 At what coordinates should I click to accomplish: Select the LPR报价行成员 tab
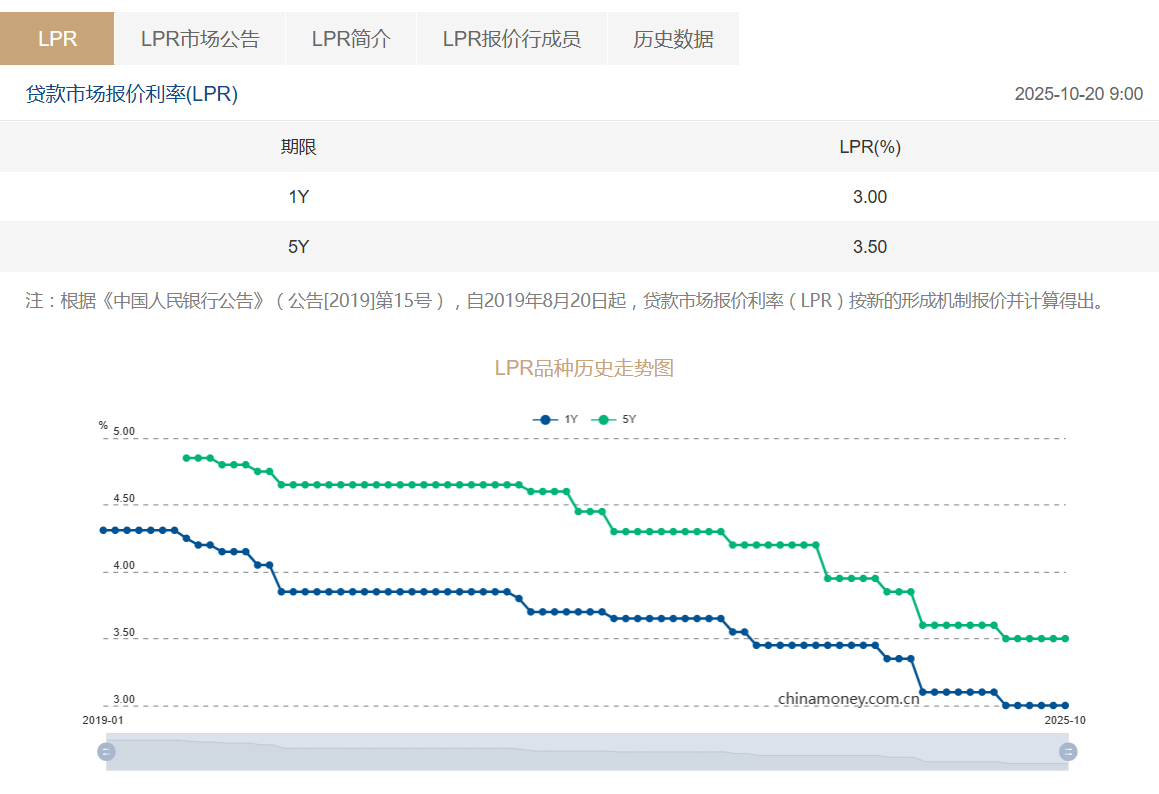click(x=511, y=39)
